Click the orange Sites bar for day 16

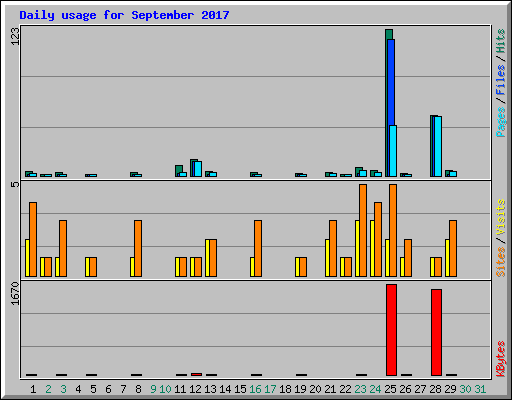pyautogui.click(x=258, y=248)
